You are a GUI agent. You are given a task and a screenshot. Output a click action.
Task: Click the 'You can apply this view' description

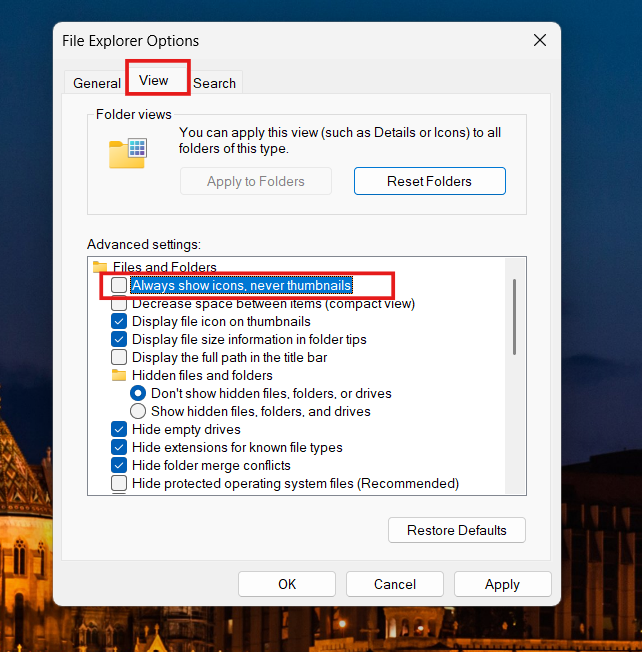340,140
